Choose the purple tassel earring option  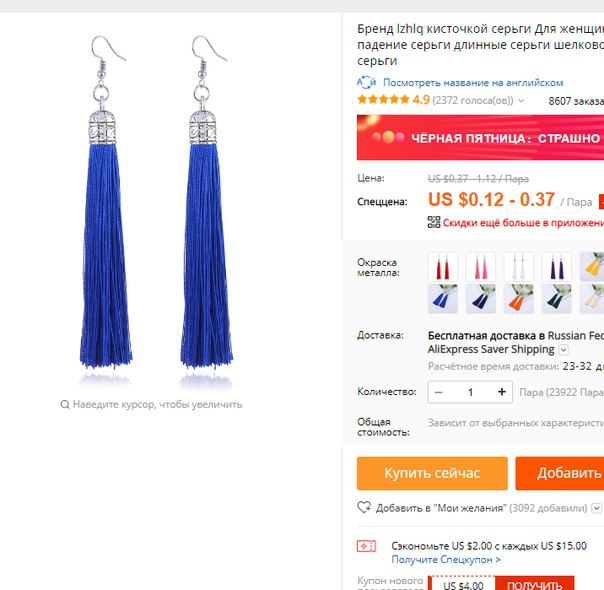(557, 267)
